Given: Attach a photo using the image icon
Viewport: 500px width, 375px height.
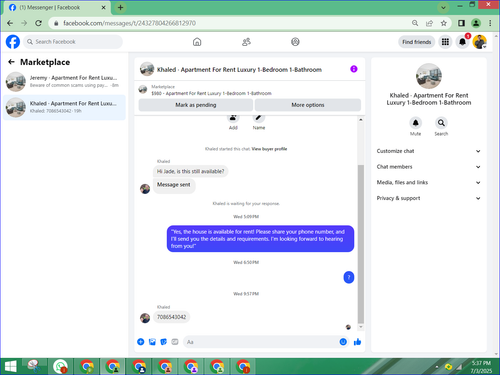Looking at the screenshot, I should click(152, 342).
